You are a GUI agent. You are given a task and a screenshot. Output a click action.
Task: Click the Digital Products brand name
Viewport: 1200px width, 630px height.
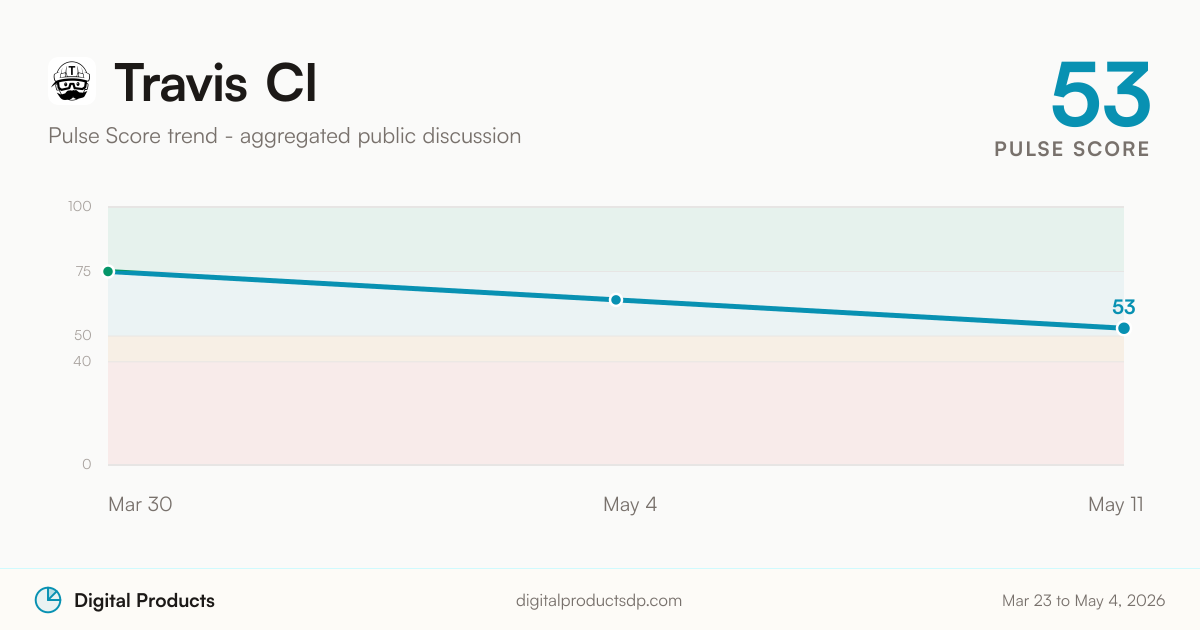point(144,601)
